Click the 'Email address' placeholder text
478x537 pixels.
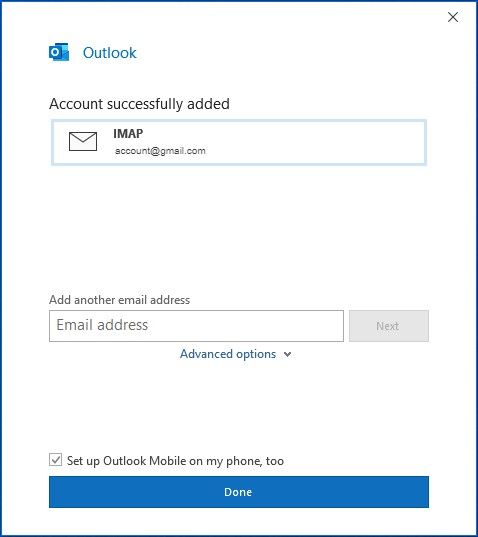pos(102,325)
